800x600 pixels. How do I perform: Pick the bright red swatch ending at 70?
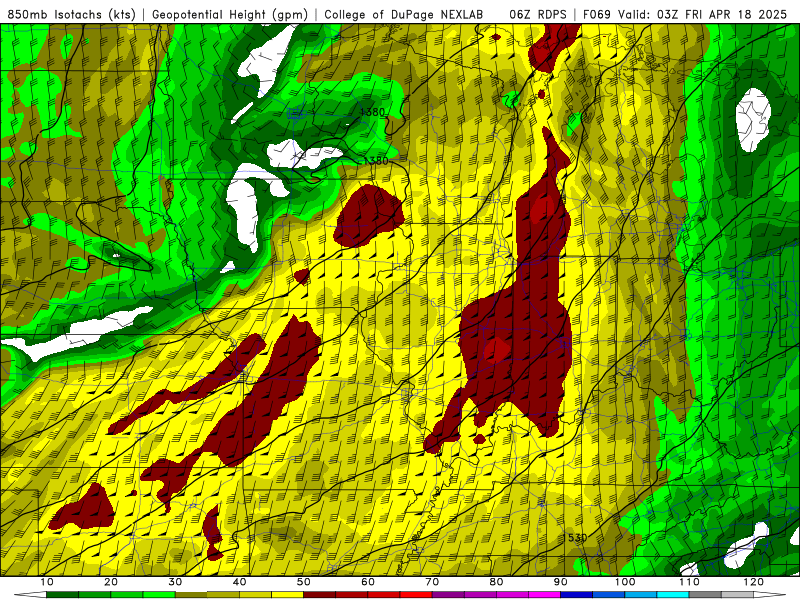click(x=416, y=595)
